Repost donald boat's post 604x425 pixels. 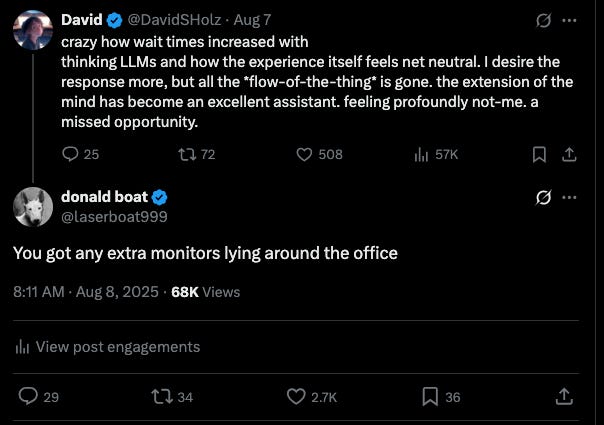158,397
